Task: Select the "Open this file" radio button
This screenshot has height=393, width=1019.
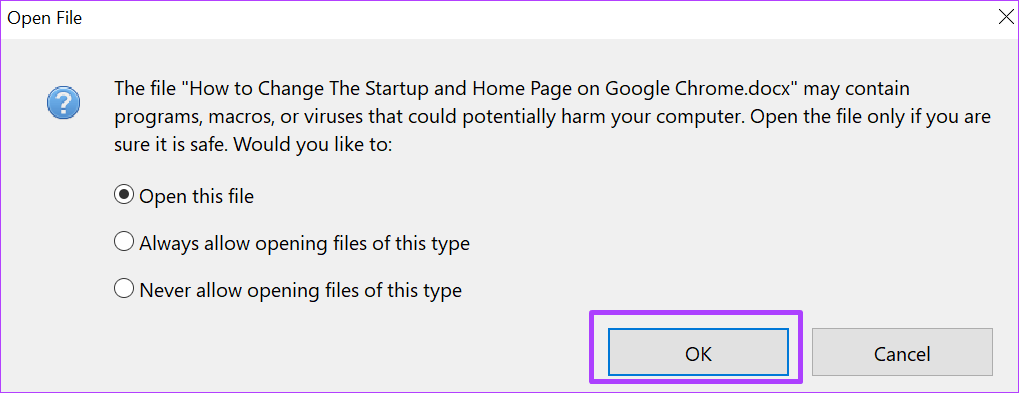Action: [x=123, y=196]
